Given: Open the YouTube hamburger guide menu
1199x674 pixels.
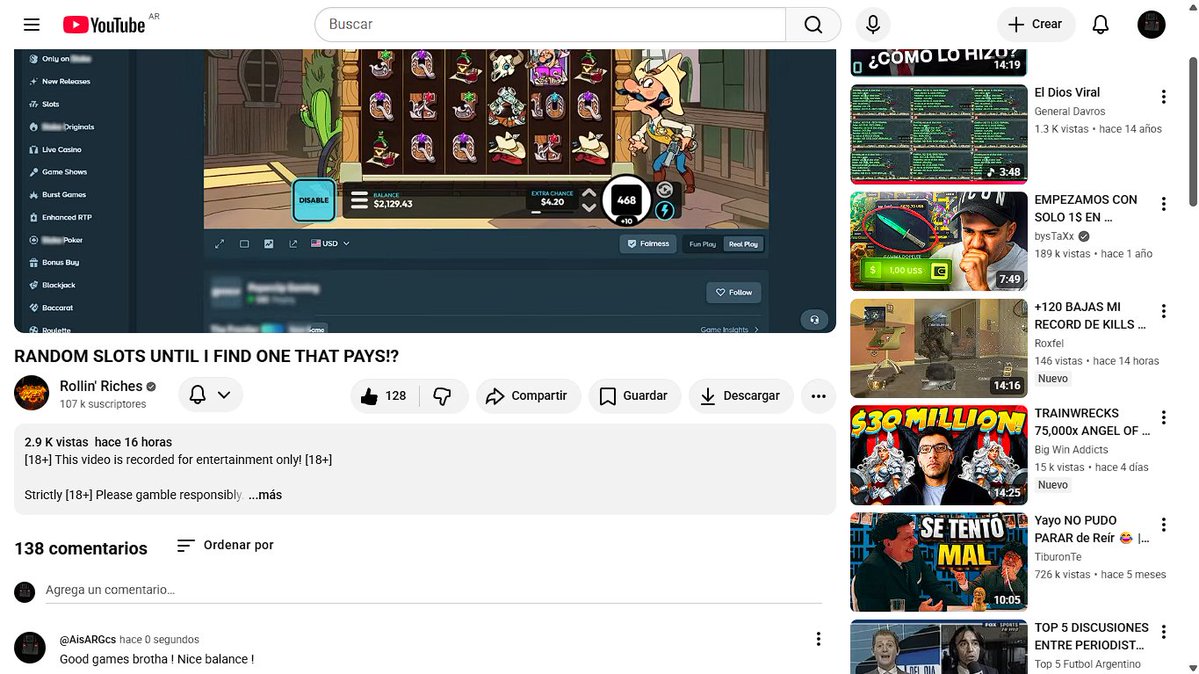Looking at the screenshot, I should (x=31, y=24).
